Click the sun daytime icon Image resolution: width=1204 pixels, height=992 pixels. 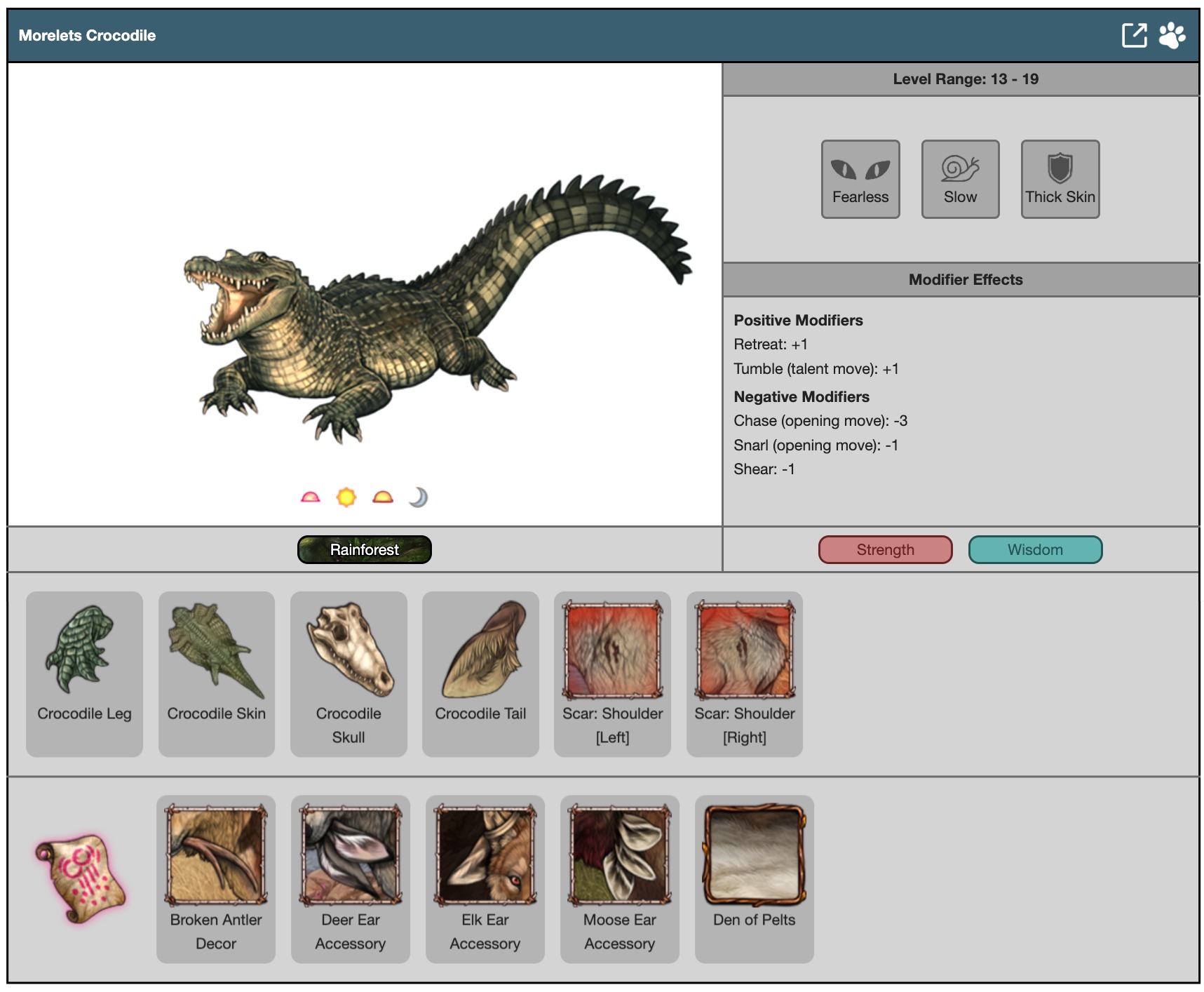tap(346, 497)
